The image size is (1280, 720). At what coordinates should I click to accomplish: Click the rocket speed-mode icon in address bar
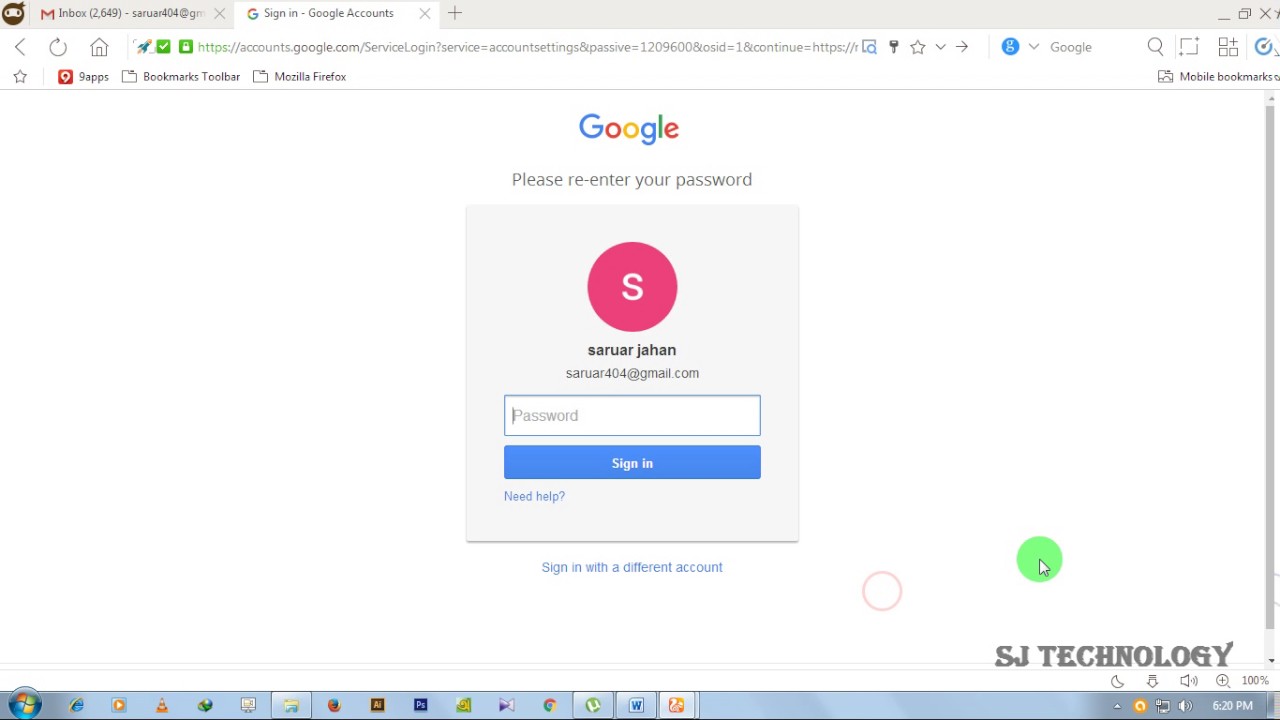click(x=145, y=47)
